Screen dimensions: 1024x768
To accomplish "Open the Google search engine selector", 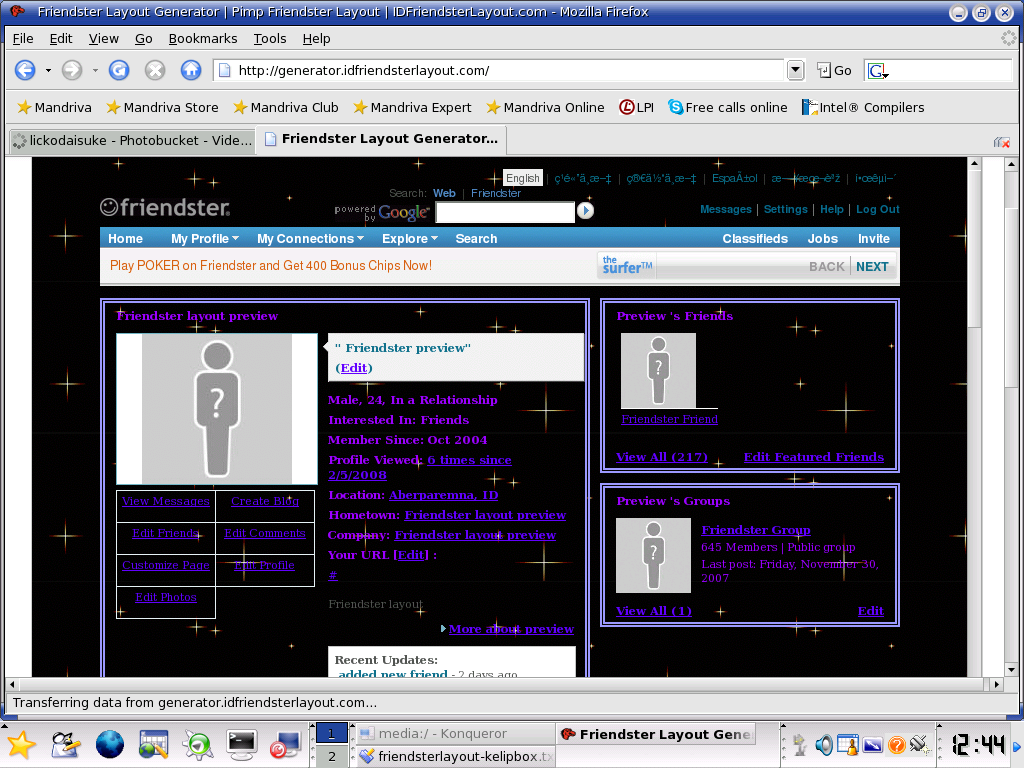I will point(878,71).
